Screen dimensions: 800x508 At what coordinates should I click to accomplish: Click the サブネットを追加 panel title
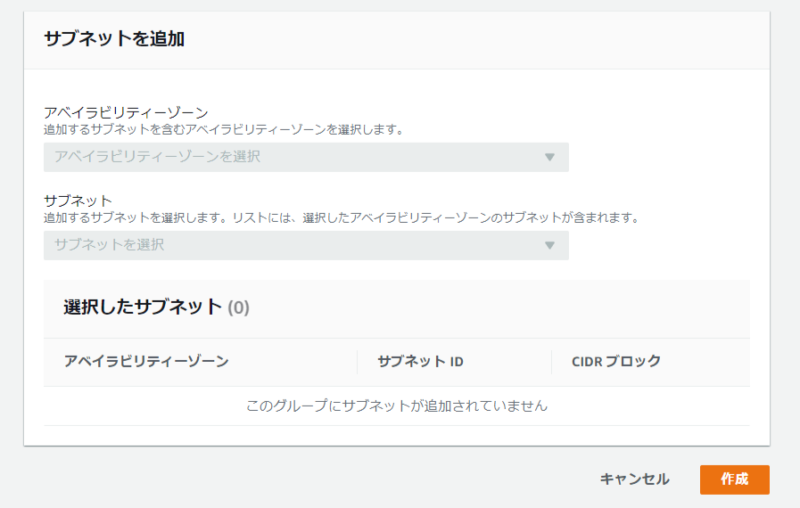click(x=114, y=39)
